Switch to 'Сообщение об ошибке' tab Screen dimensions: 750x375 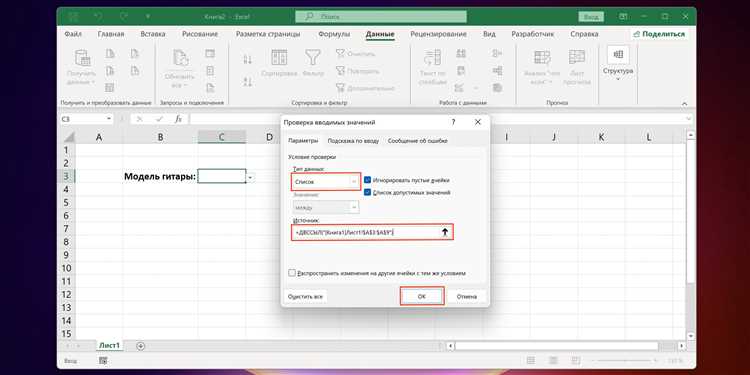(417, 141)
